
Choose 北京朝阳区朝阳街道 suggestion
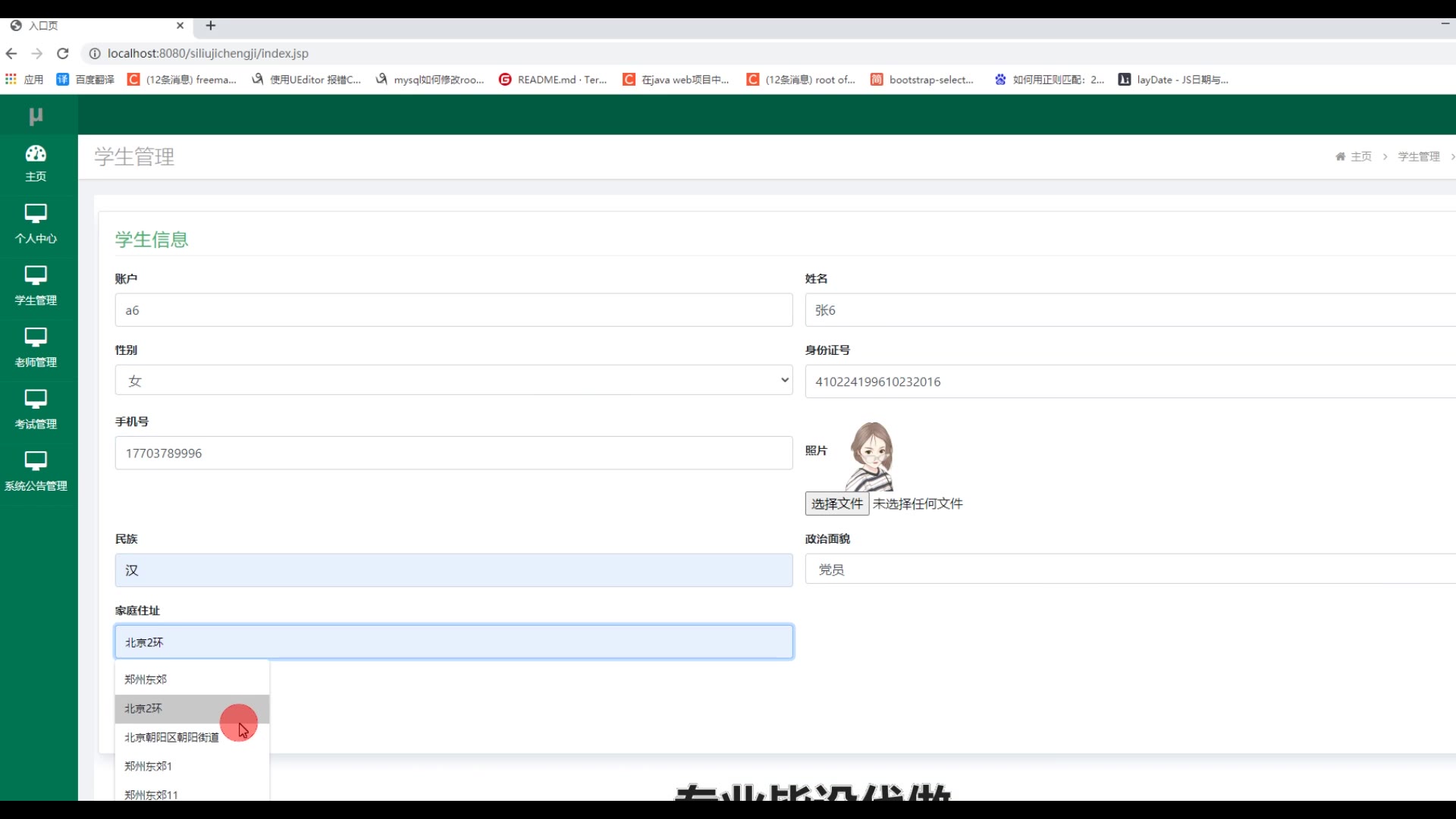(171, 737)
